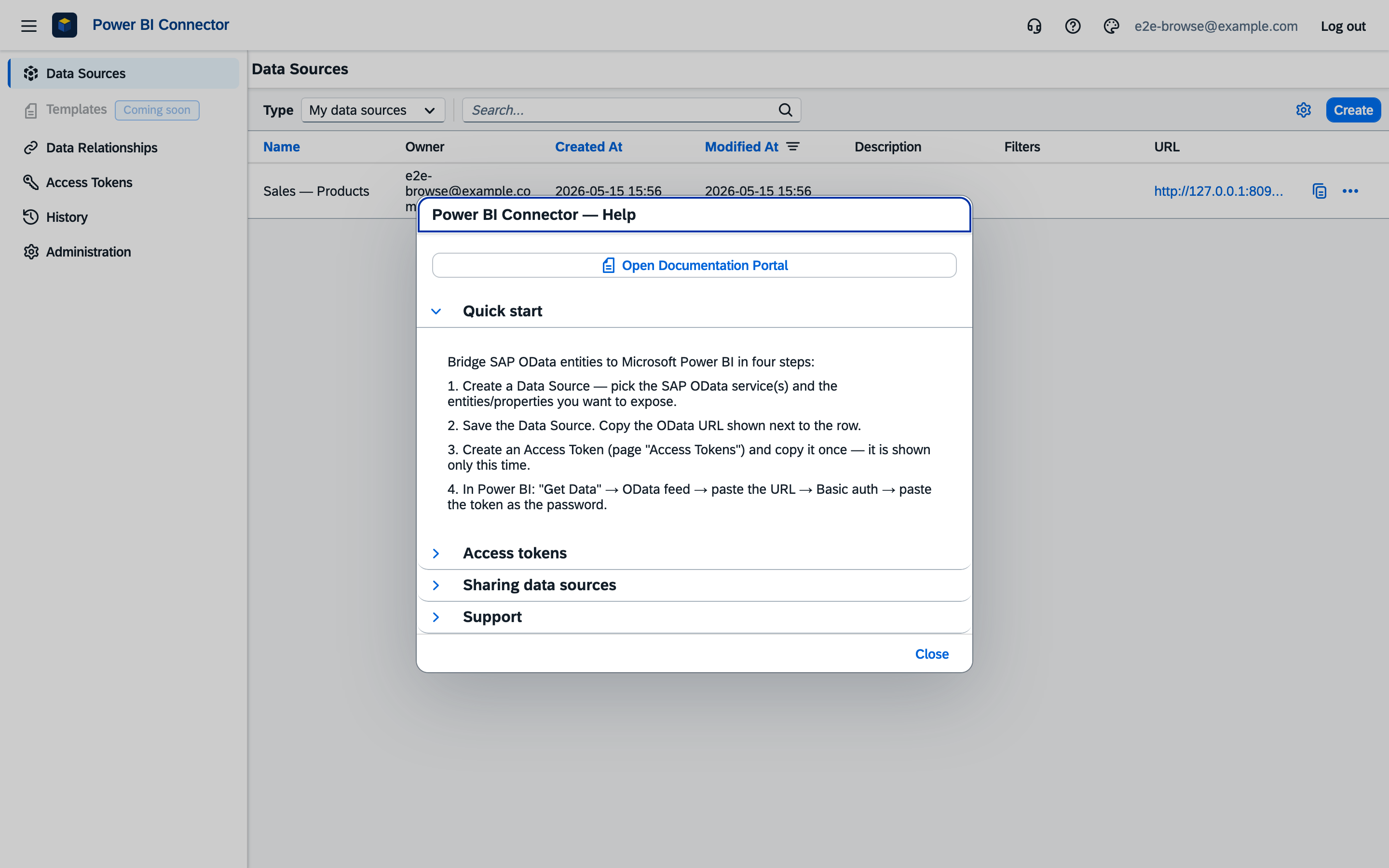Click the Owner column header
1389x868 pixels.
[x=424, y=147]
